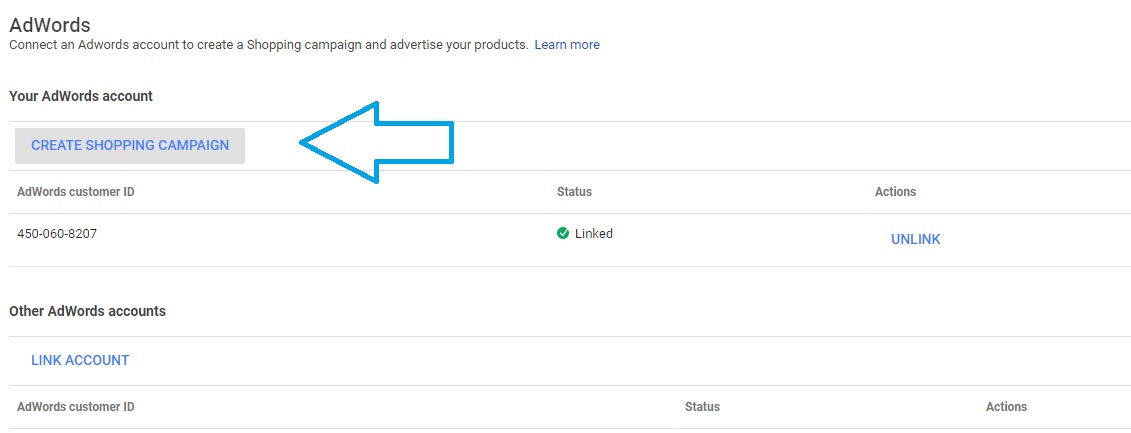This screenshot has height=433, width=1131.
Task: Unlink the 450-060-8207 account
Action: click(915, 240)
